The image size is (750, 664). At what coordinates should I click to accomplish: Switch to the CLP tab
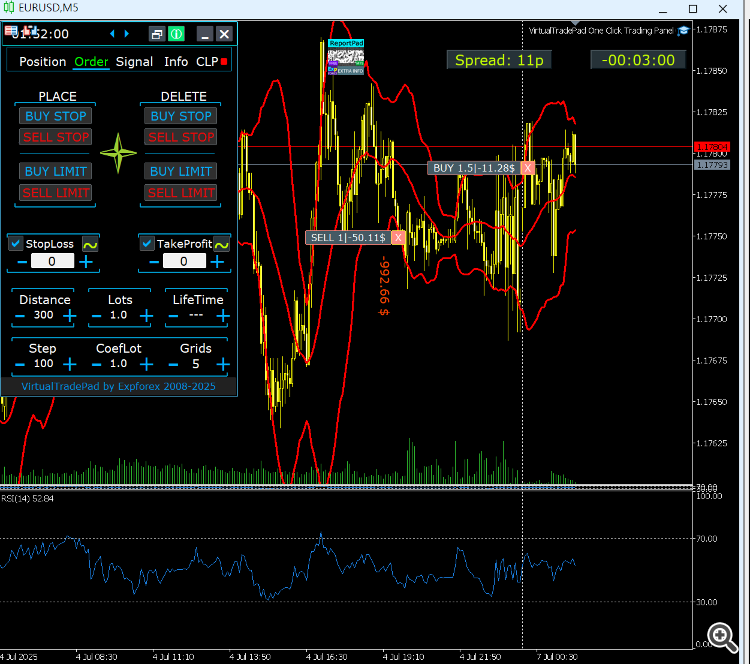[x=207, y=62]
